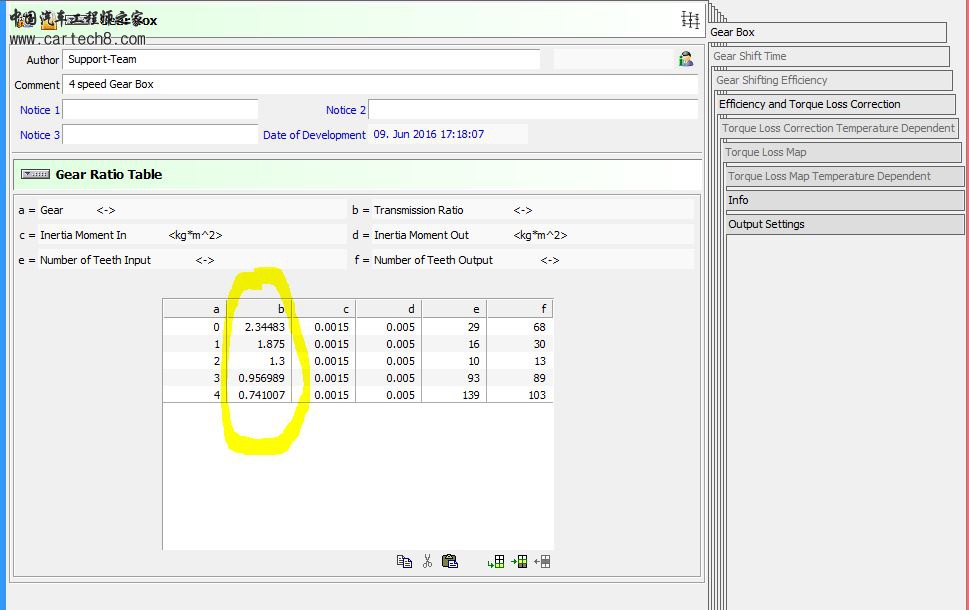This screenshot has height=610, width=969.
Task: Click the Date of Development field
Action: (448, 134)
